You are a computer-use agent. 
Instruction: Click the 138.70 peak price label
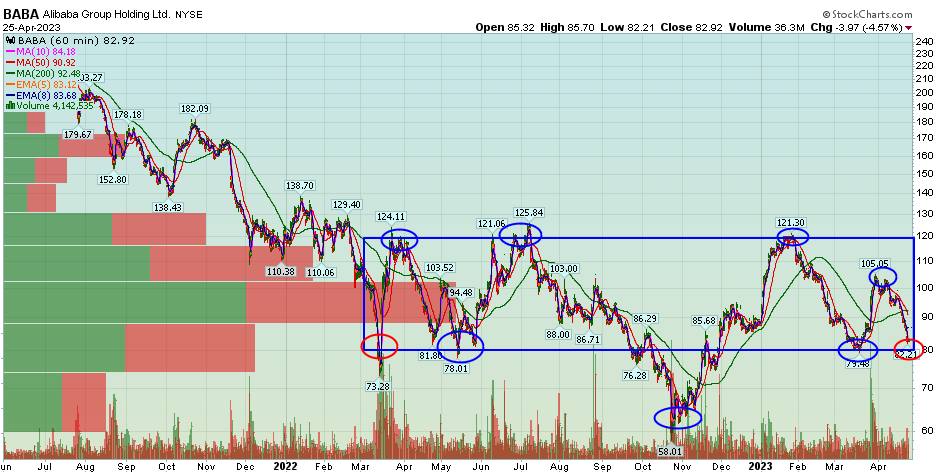pos(300,185)
